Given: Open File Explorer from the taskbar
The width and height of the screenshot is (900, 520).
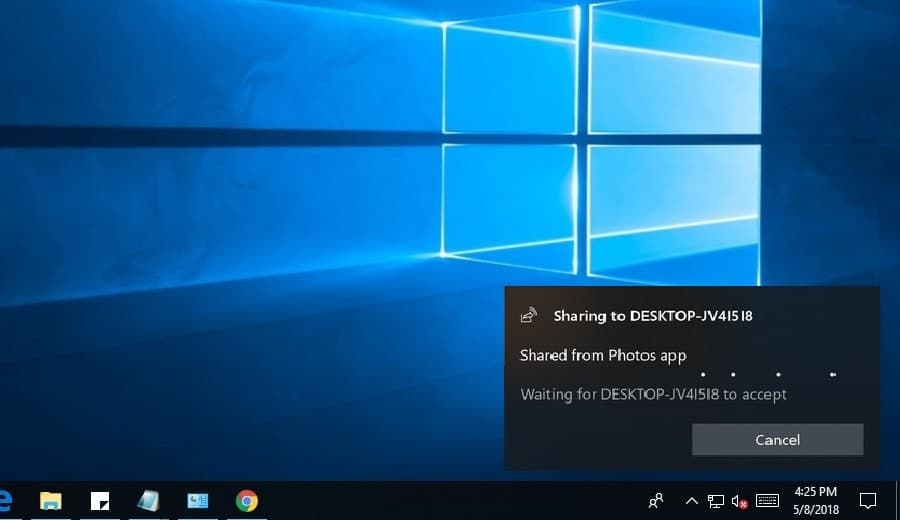Looking at the screenshot, I should point(51,501).
